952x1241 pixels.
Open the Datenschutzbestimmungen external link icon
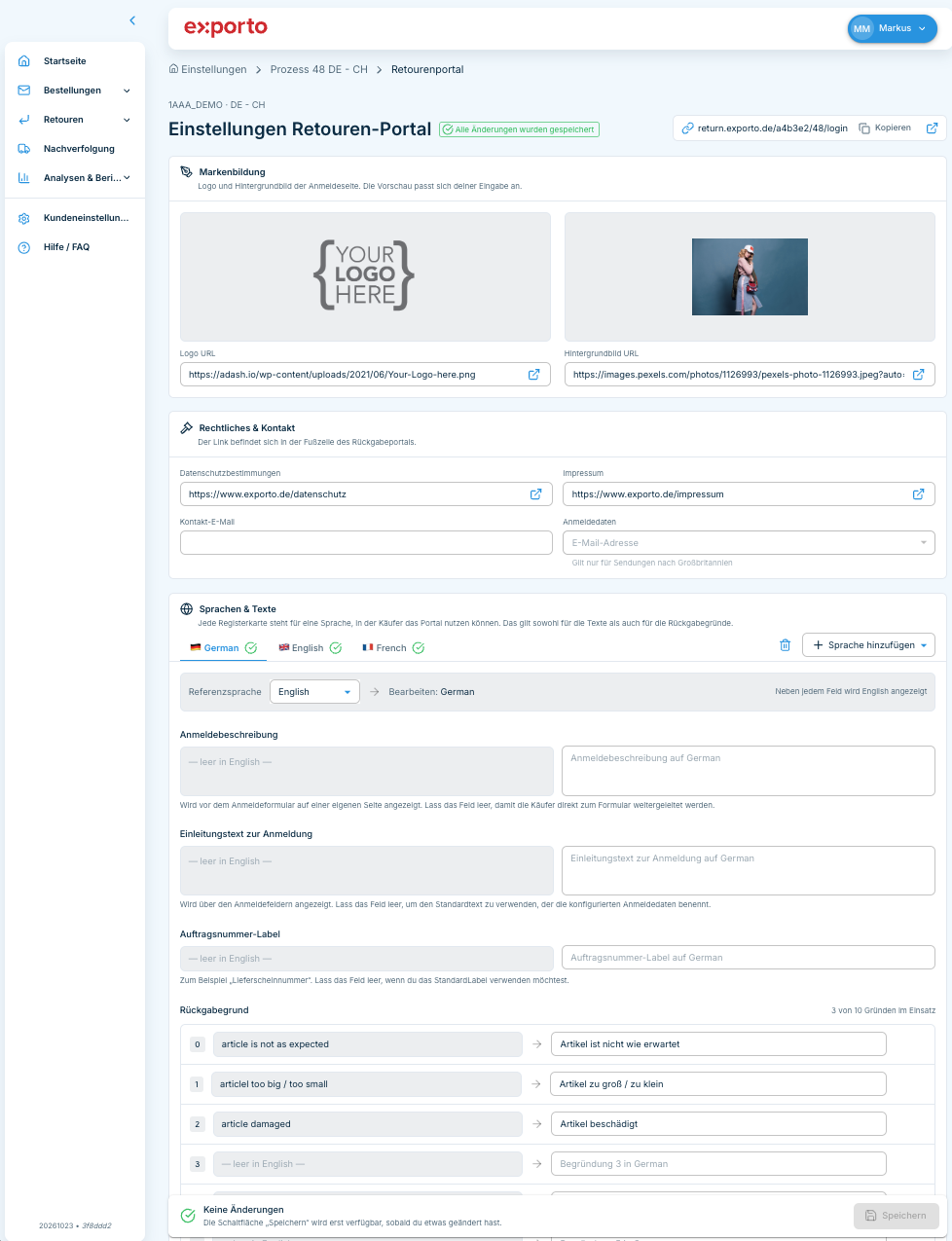[535, 494]
